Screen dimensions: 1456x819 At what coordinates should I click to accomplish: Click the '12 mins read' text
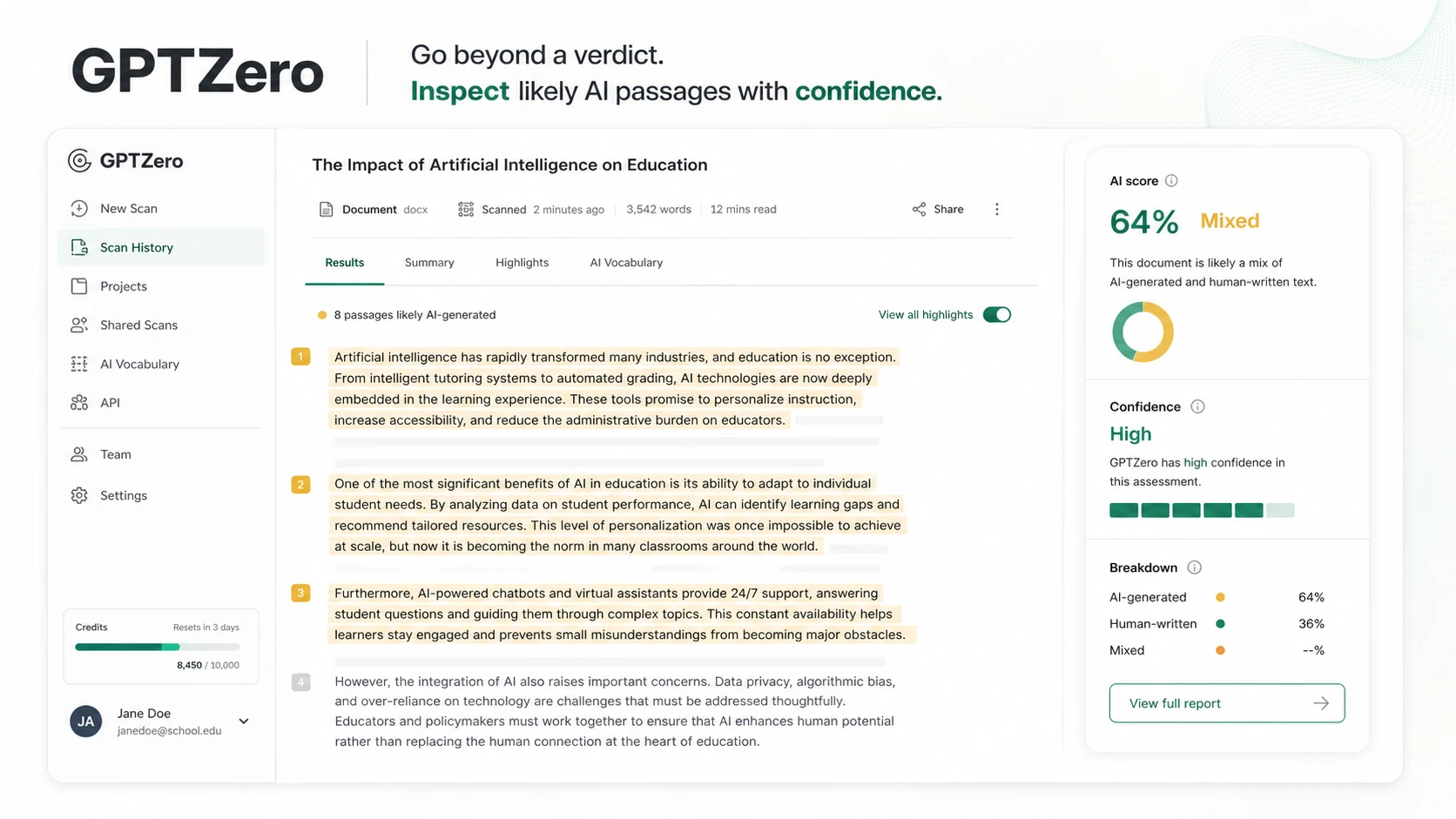coord(743,209)
